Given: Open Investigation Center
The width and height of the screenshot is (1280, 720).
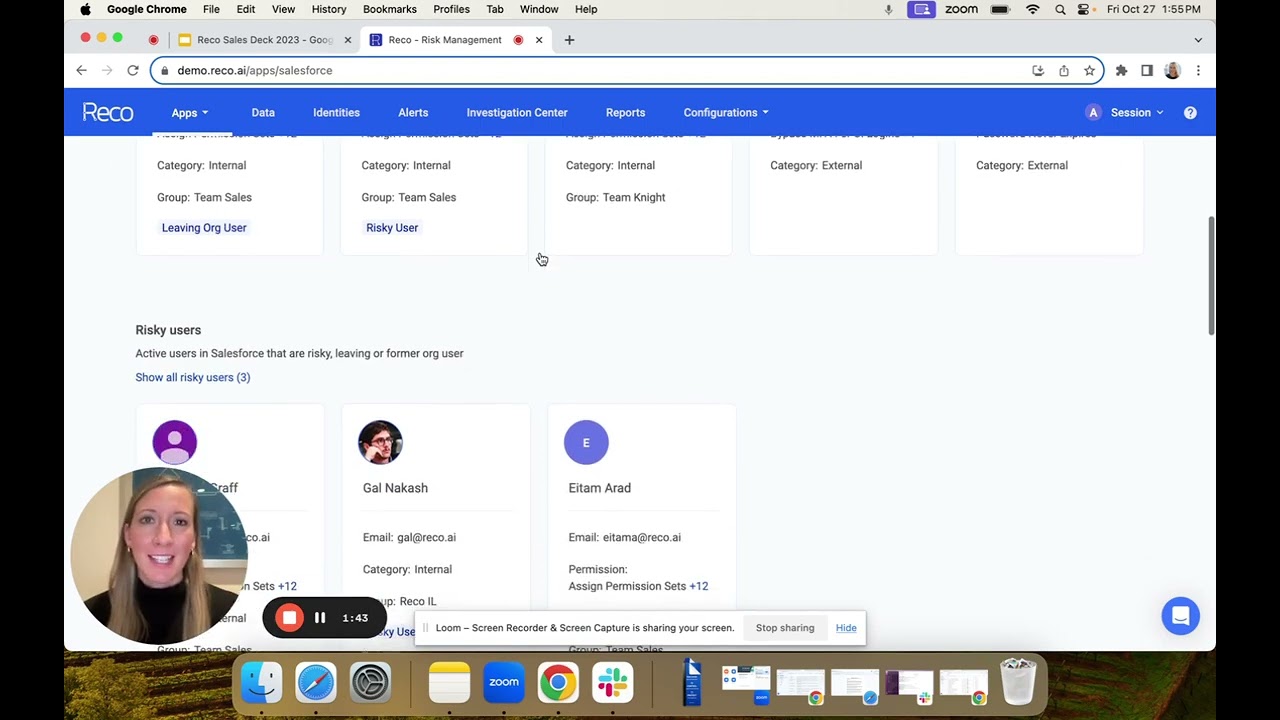Looking at the screenshot, I should 517,113.
